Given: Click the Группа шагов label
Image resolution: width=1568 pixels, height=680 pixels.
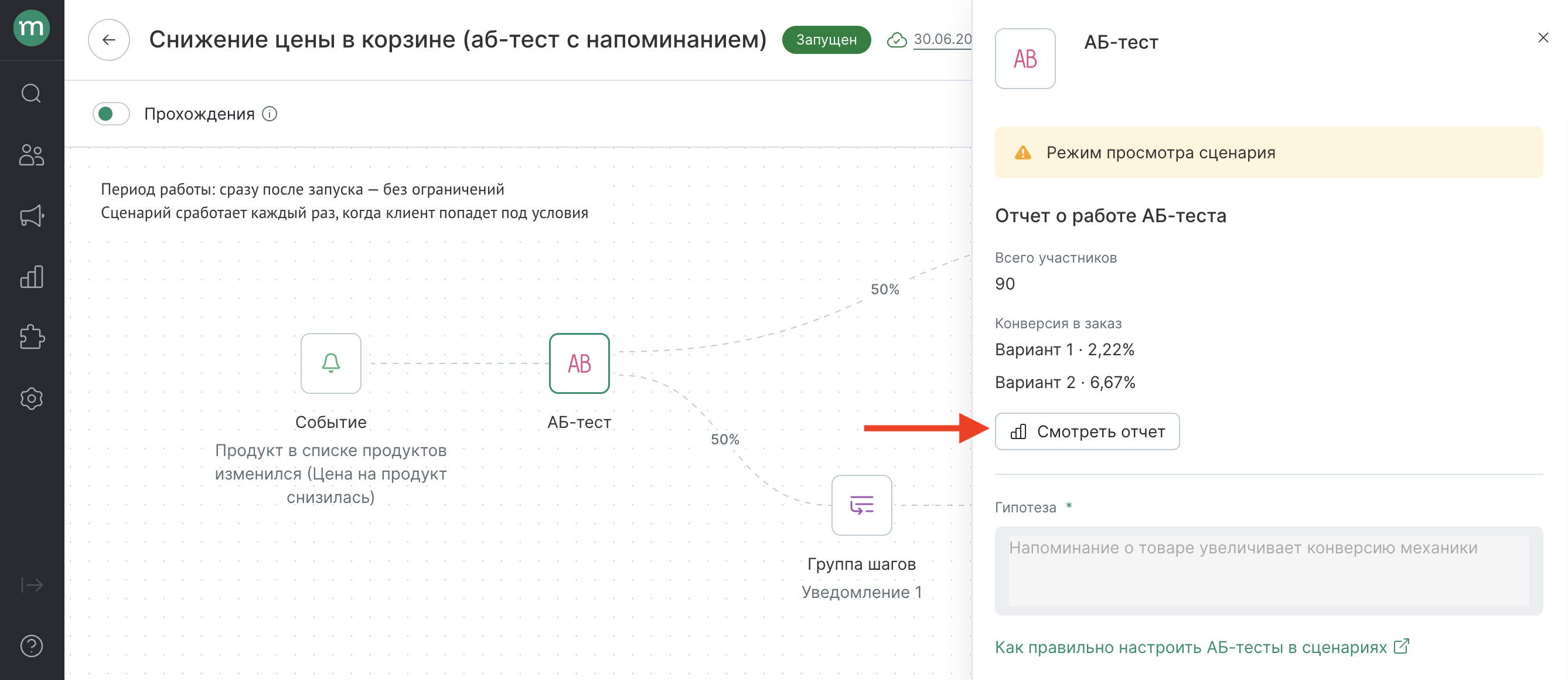Looking at the screenshot, I should pyautogui.click(x=862, y=564).
